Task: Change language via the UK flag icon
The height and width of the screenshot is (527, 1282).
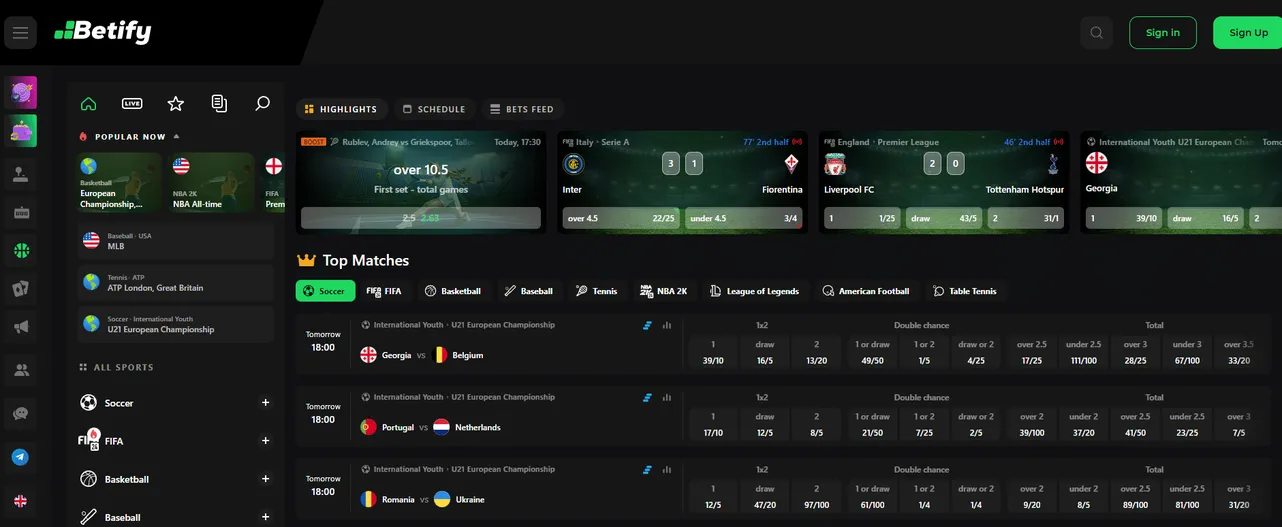Action: click(20, 501)
